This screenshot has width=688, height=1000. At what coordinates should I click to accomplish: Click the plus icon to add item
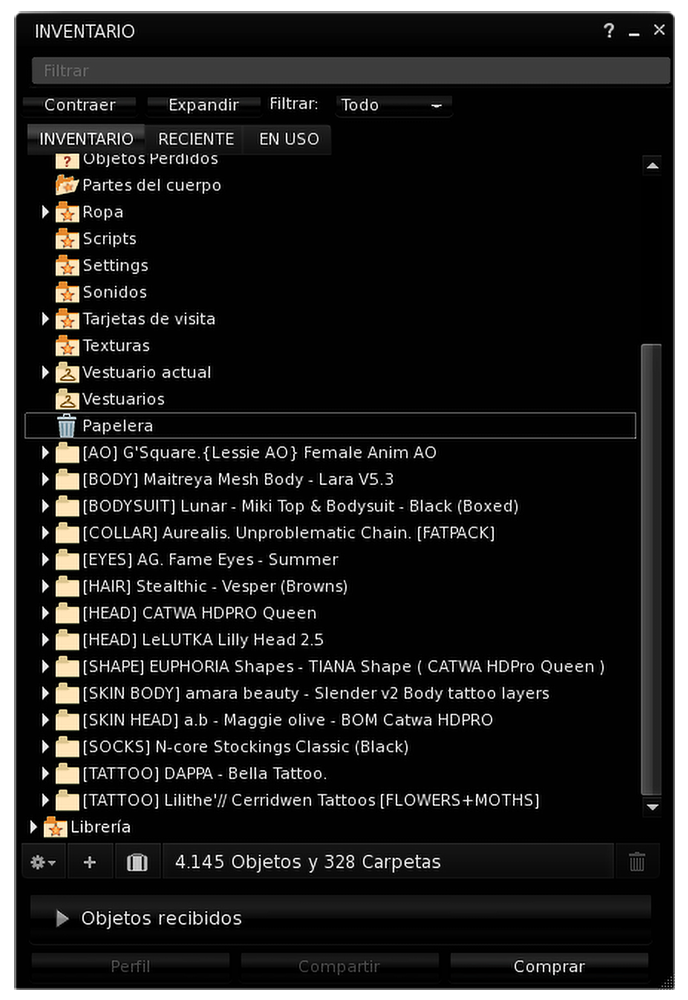(90, 862)
